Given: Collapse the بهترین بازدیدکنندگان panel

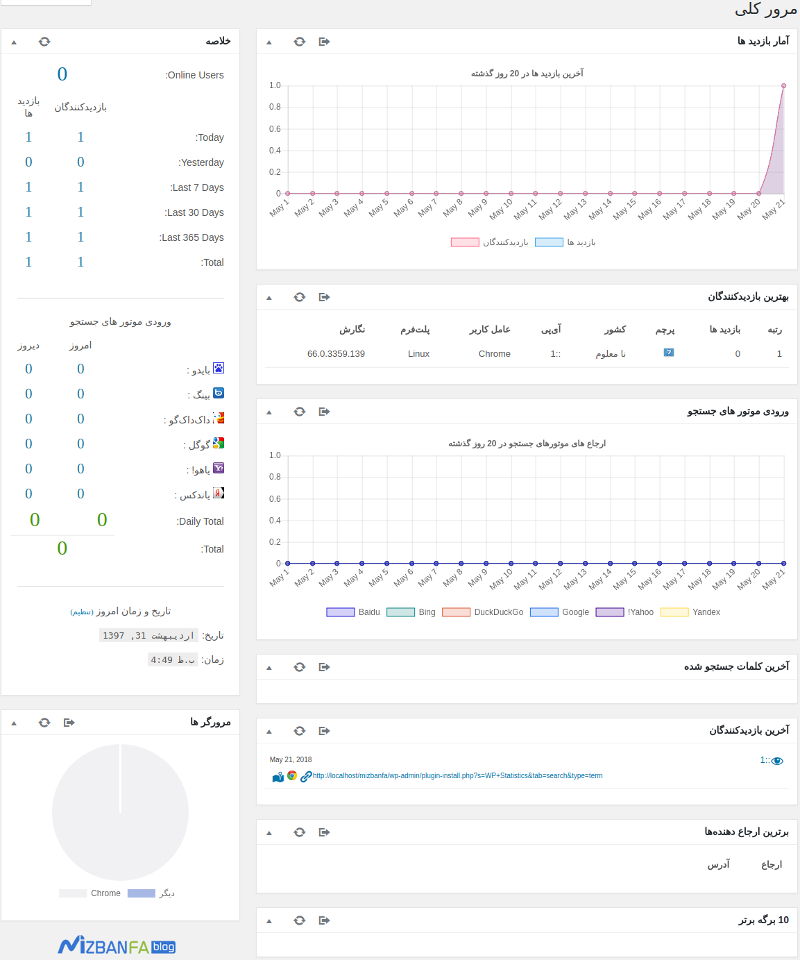Looking at the screenshot, I should [x=269, y=298].
